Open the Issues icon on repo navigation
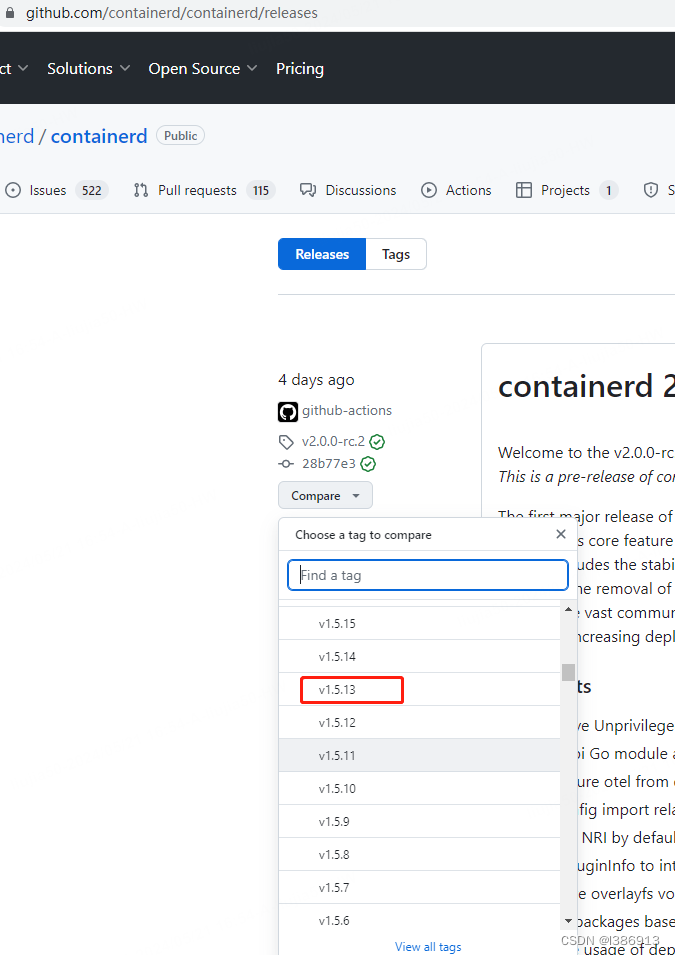The width and height of the screenshot is (675, 955). [x=11, y=190]
